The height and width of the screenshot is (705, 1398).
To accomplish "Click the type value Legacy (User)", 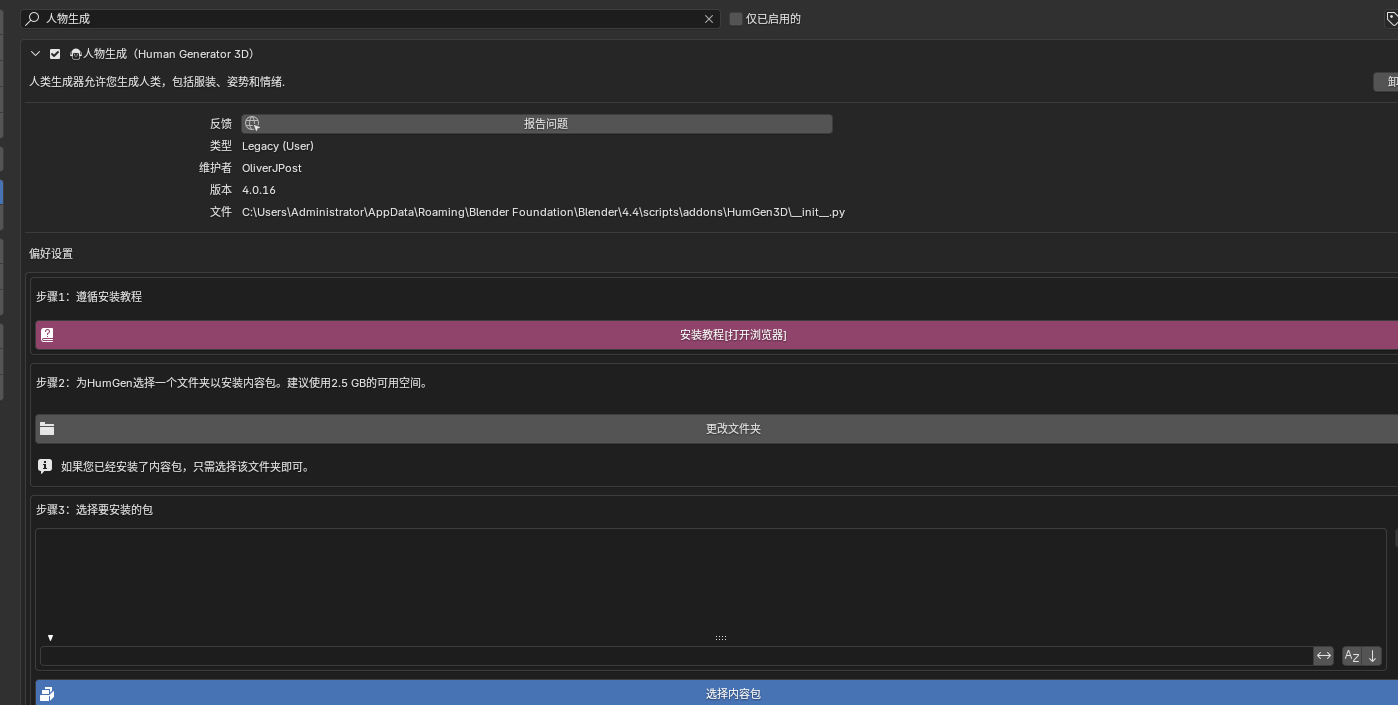I will click(278, 146).
